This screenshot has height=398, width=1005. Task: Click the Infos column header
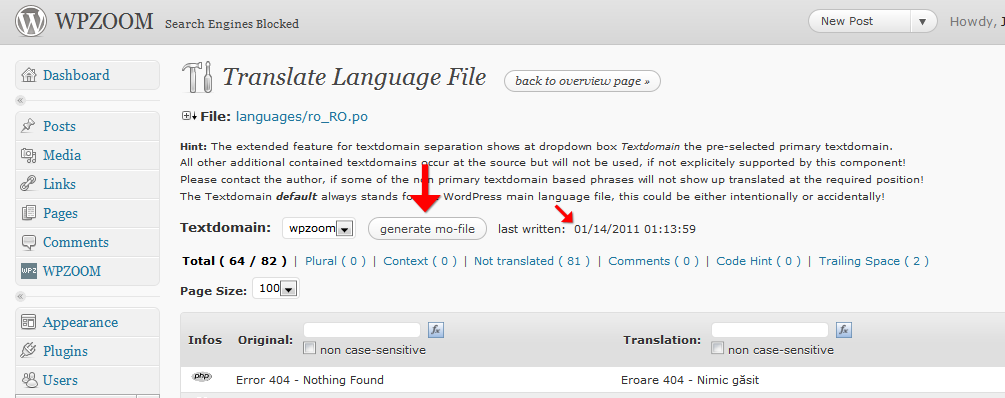205,340
